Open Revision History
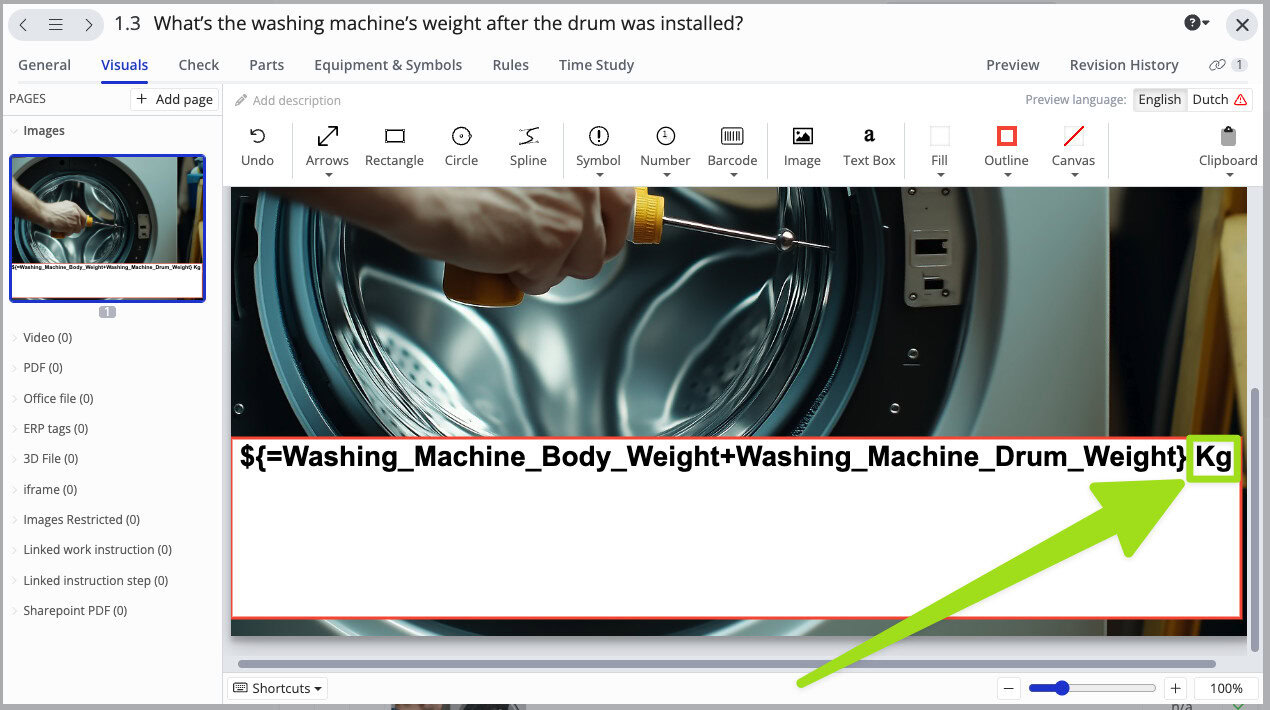Viewport: 1270px width, 710px height. click(1124, 64)
